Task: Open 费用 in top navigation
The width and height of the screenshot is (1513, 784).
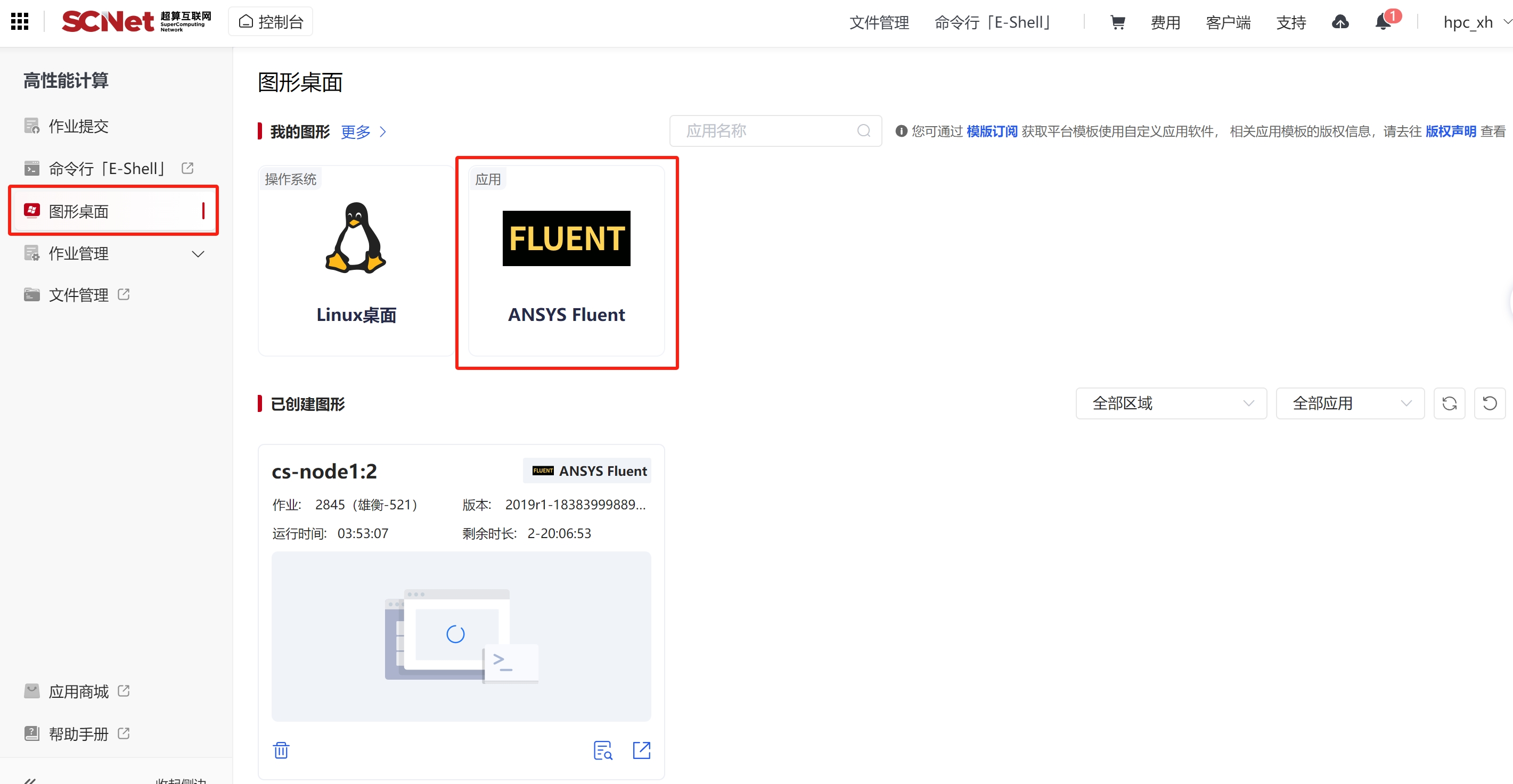Action: coord(1165,22)
